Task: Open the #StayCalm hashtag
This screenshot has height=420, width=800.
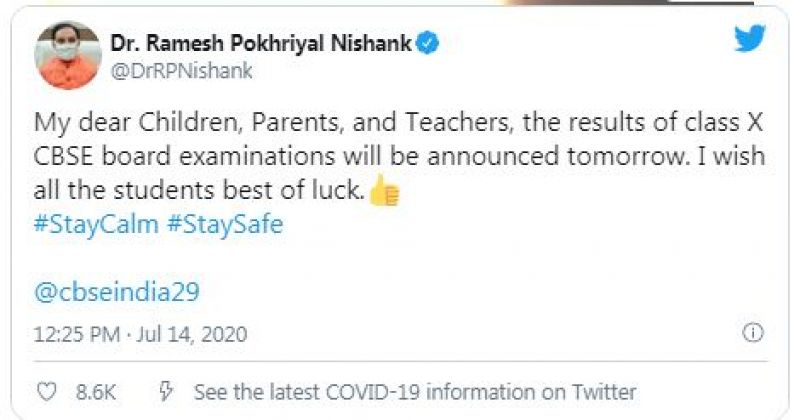Action: point(96,224)
